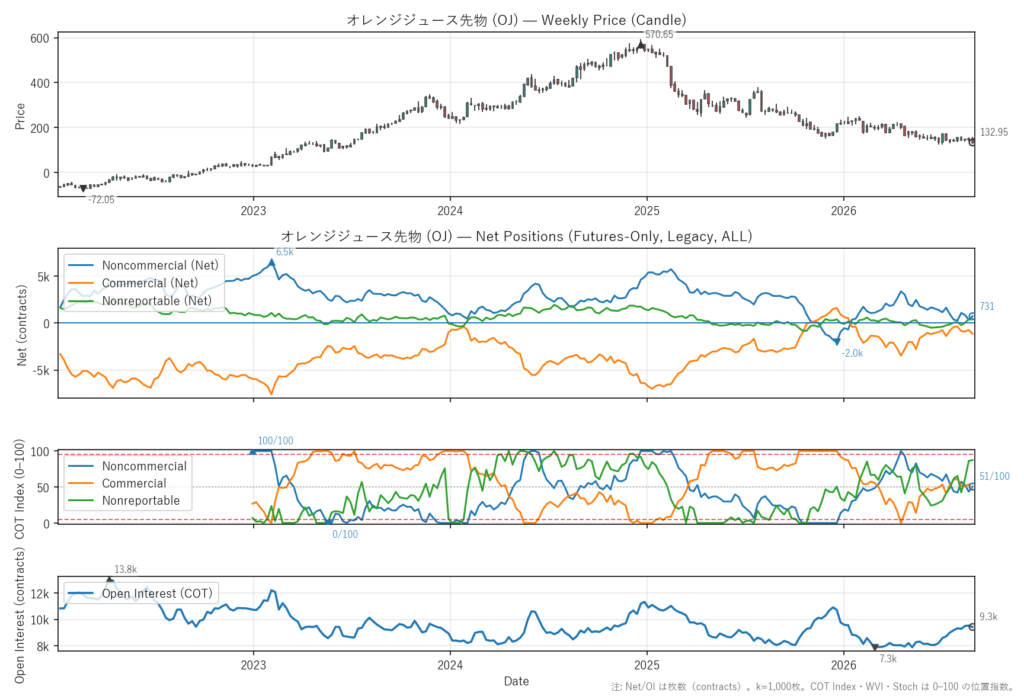1024x699 pixels.
Task: Click the 132.95 latest price circle marker
Action: point(972,142)
